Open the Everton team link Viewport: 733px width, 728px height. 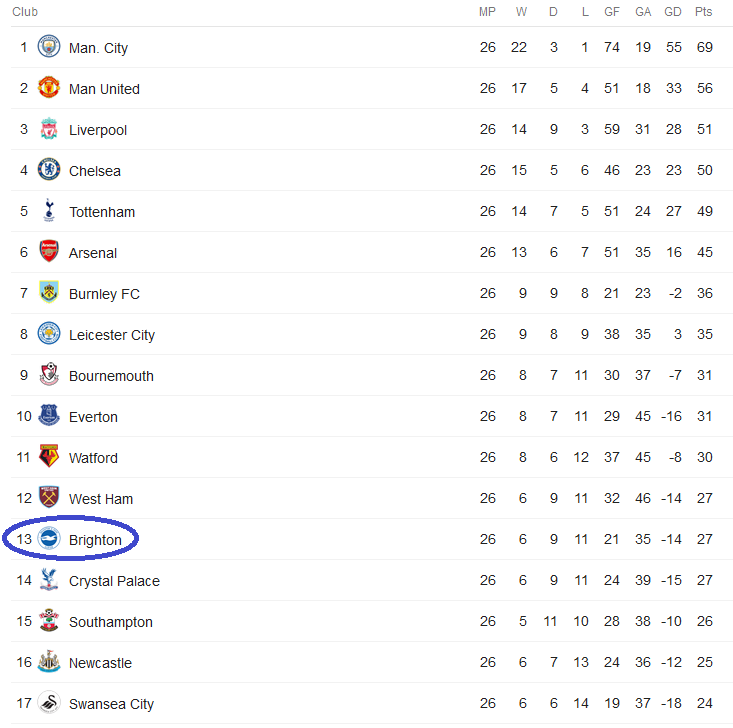click(93, 417)
